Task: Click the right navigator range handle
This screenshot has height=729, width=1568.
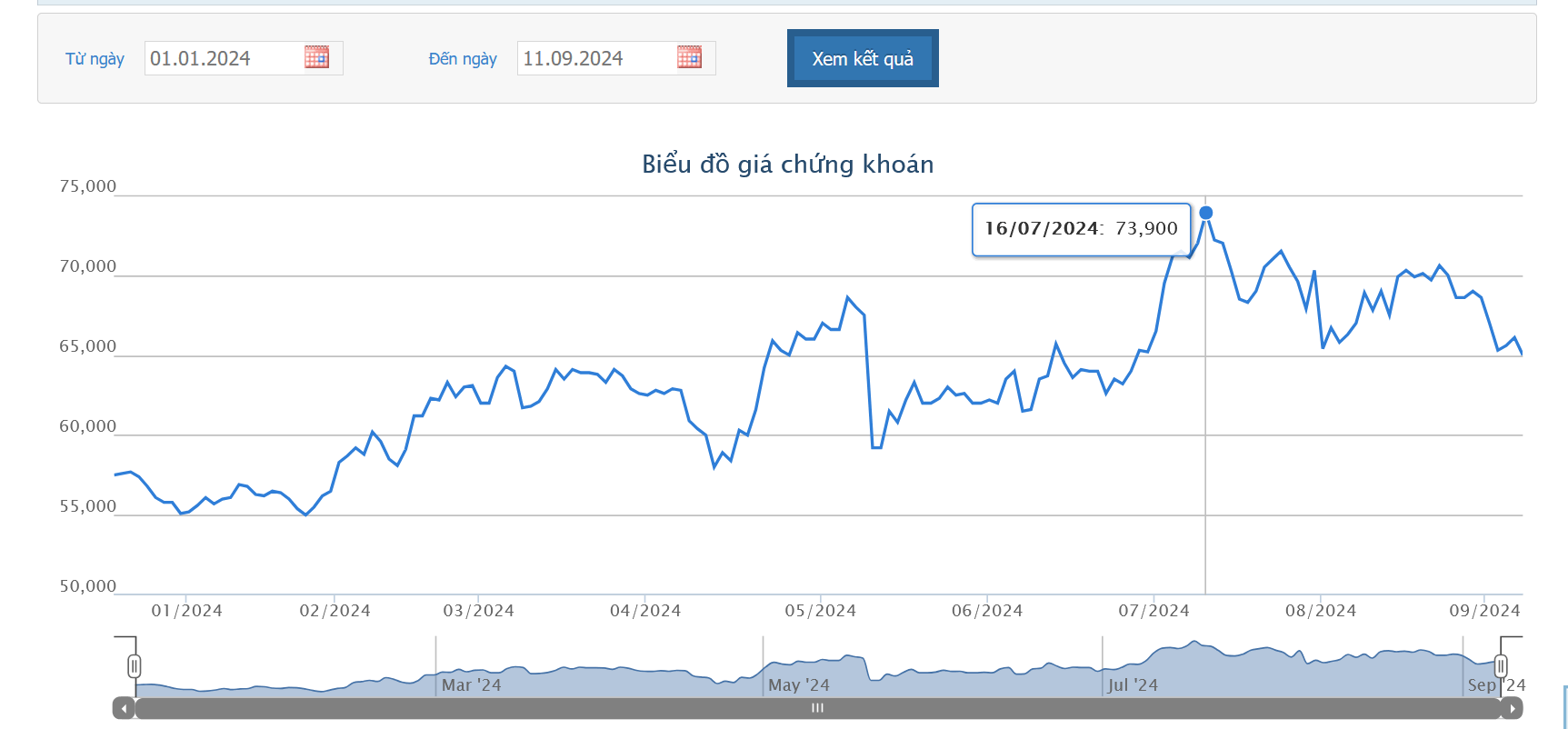Action: click(1501, 666)
